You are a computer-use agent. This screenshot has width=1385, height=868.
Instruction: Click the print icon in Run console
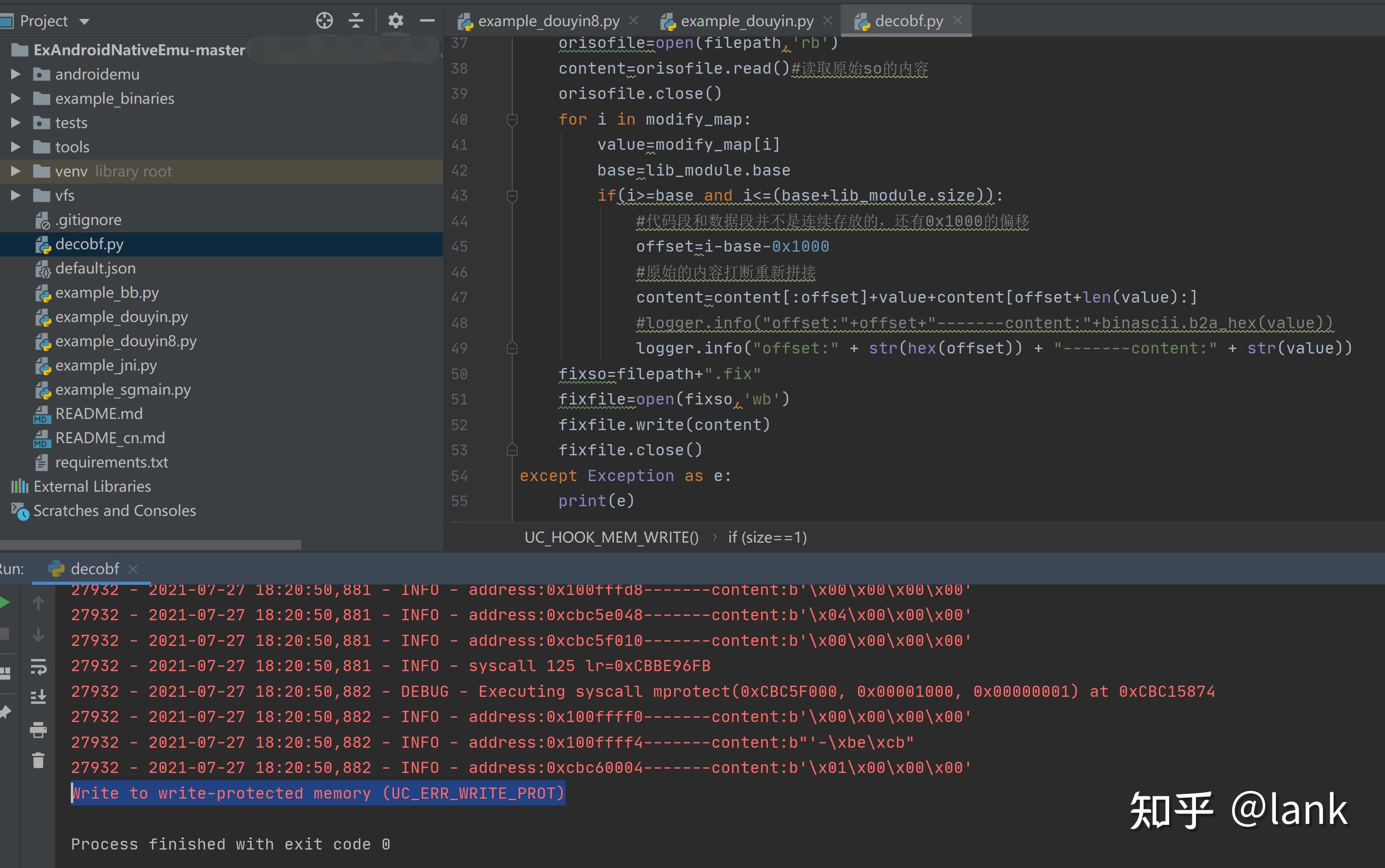[x=38, y=730]
